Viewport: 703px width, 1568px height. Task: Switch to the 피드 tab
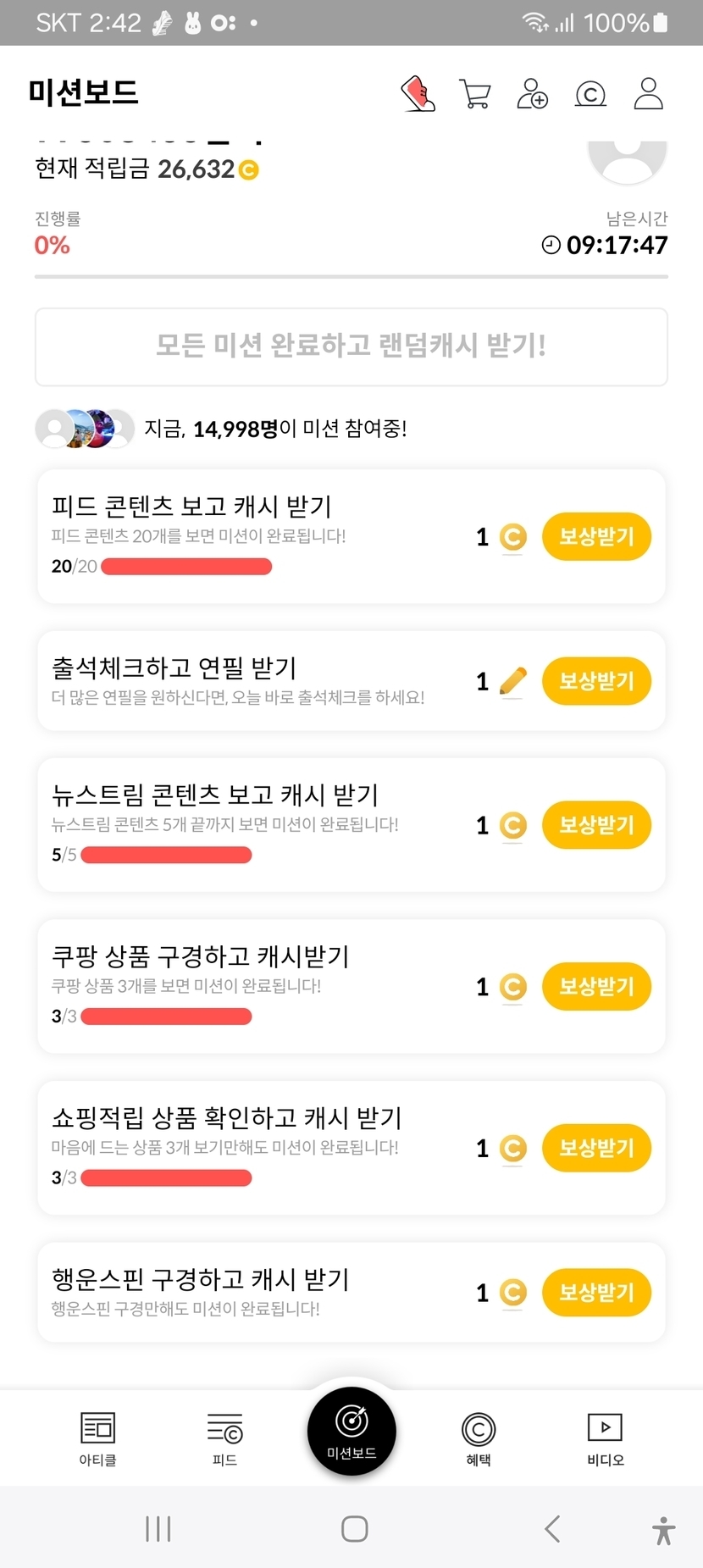tap(224, 1438)
